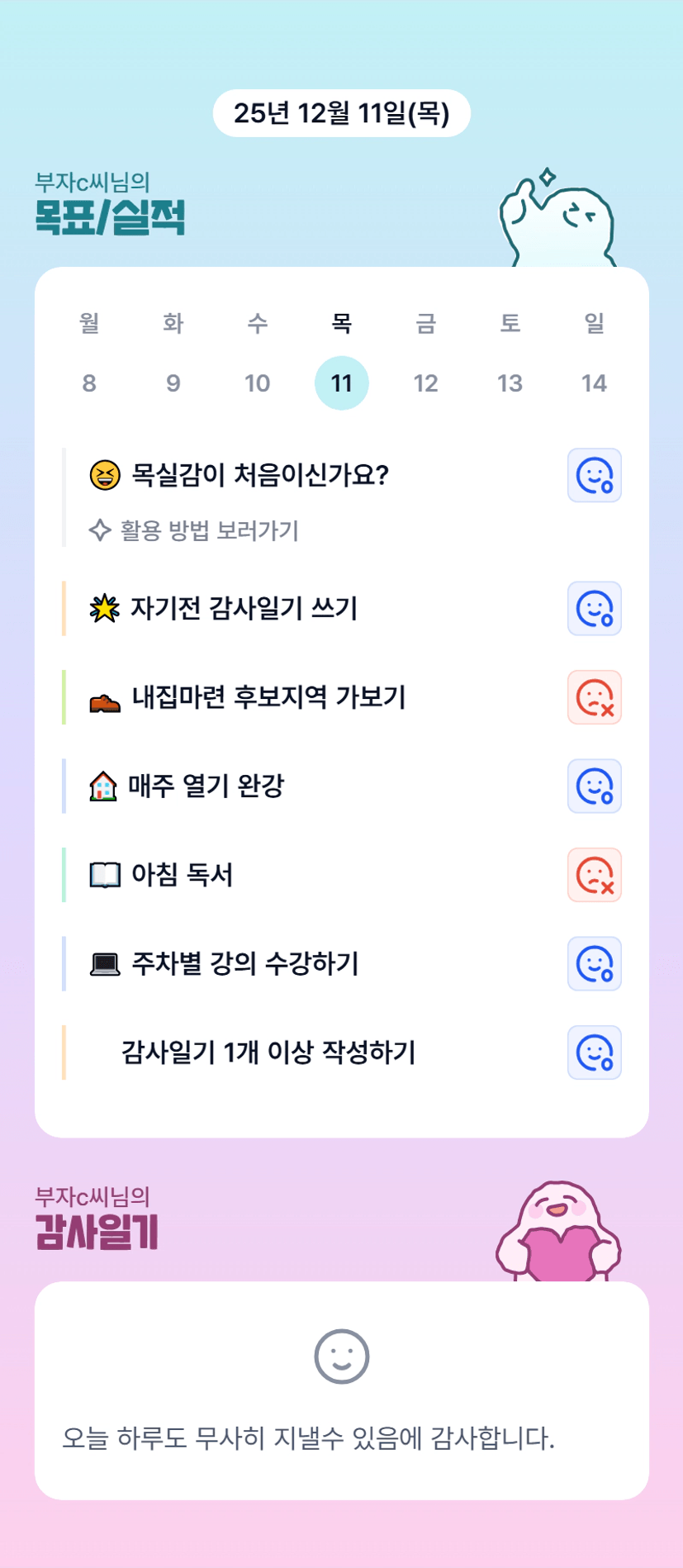Toggle status face for 자기전 감사일기 쓰기

(594, 609)
